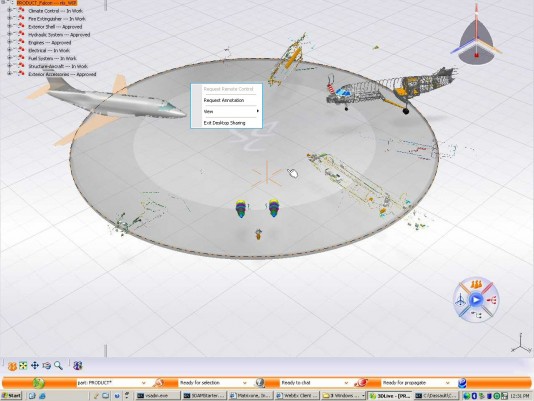Click the black branch quadrant at compass bottom

coord(476,315)
